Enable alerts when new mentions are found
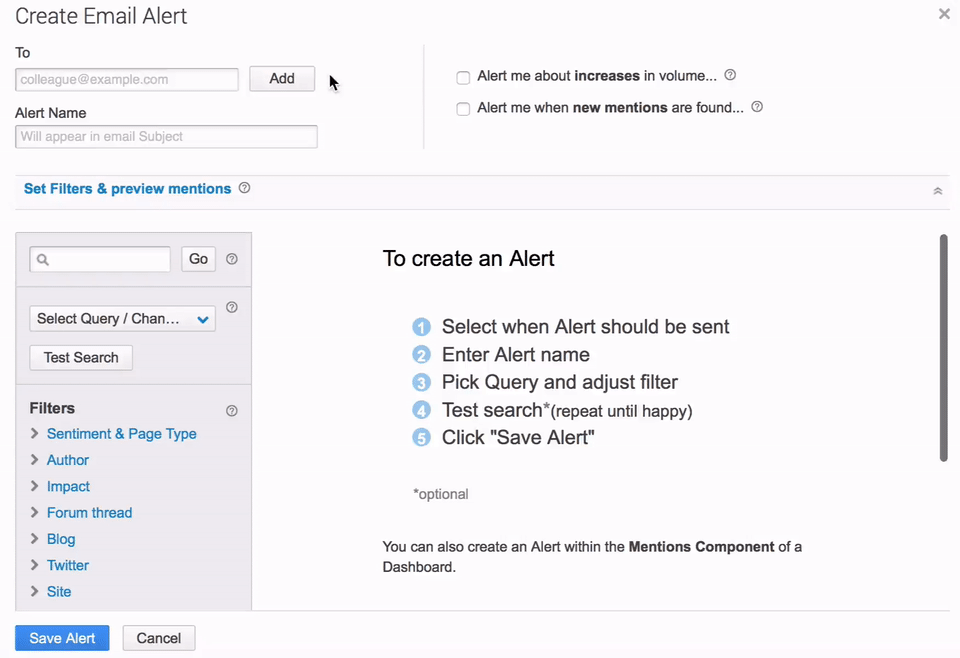This screenshot has width=960, height=658. 463,108
